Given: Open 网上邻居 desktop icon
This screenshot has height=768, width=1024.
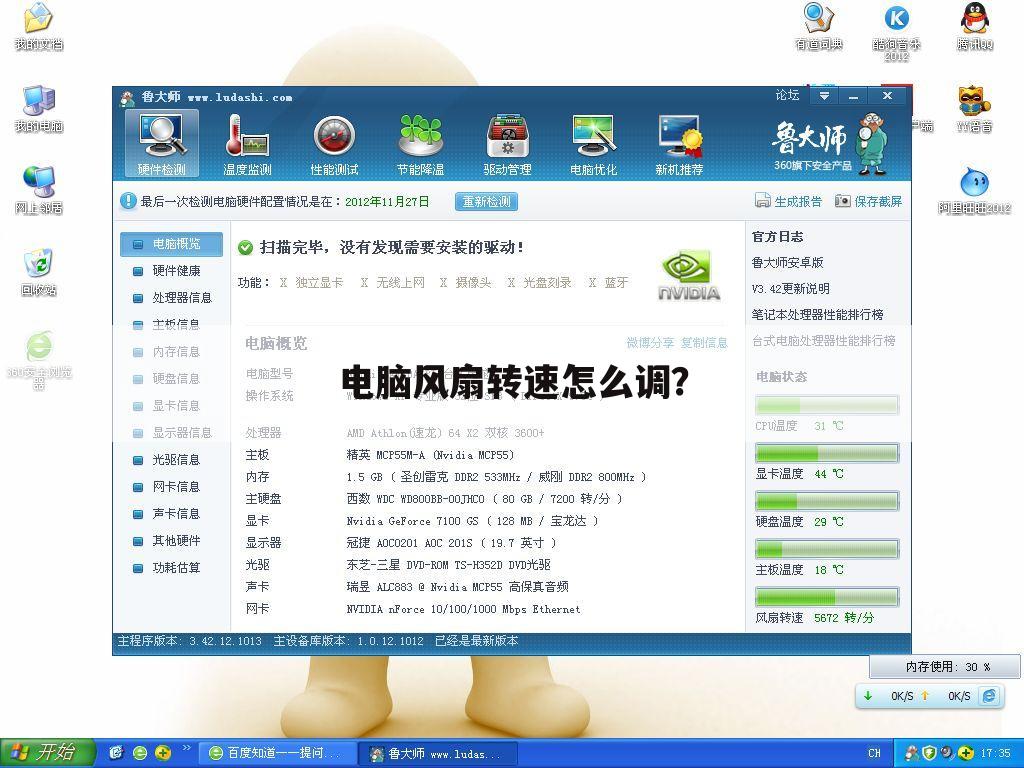Looking at the screenshot, I should [39, 189].
